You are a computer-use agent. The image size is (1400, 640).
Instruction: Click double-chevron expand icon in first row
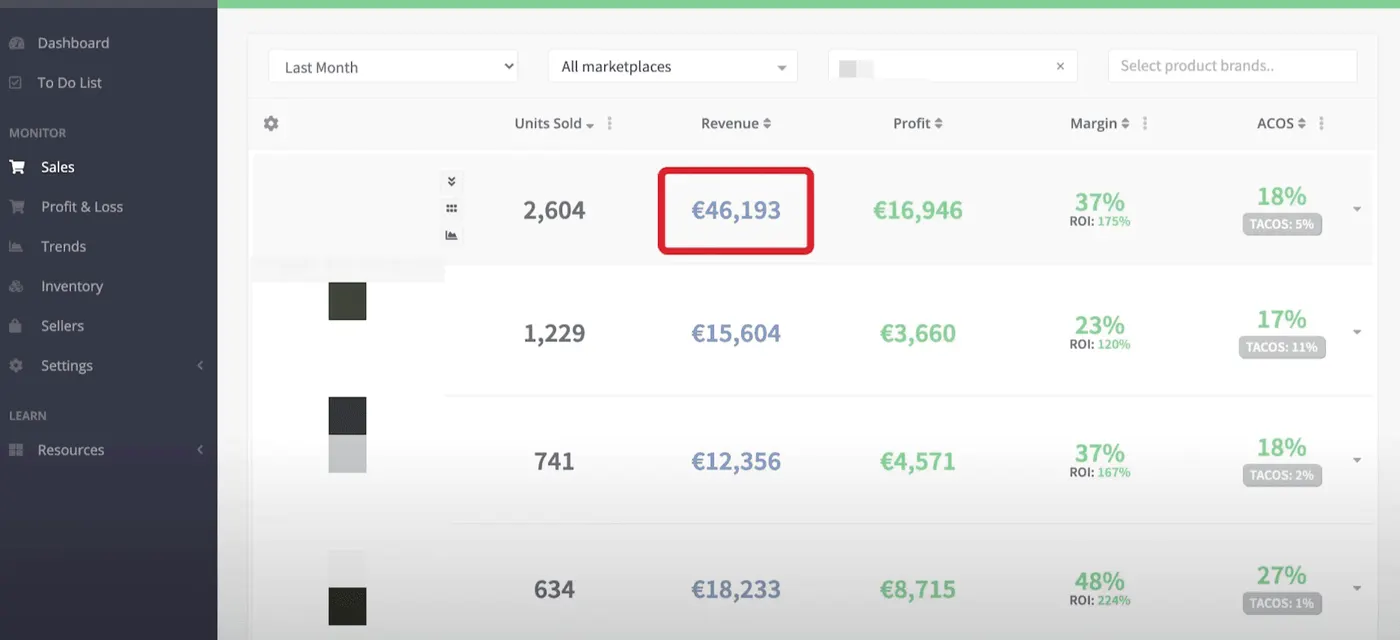pos(451,182)
